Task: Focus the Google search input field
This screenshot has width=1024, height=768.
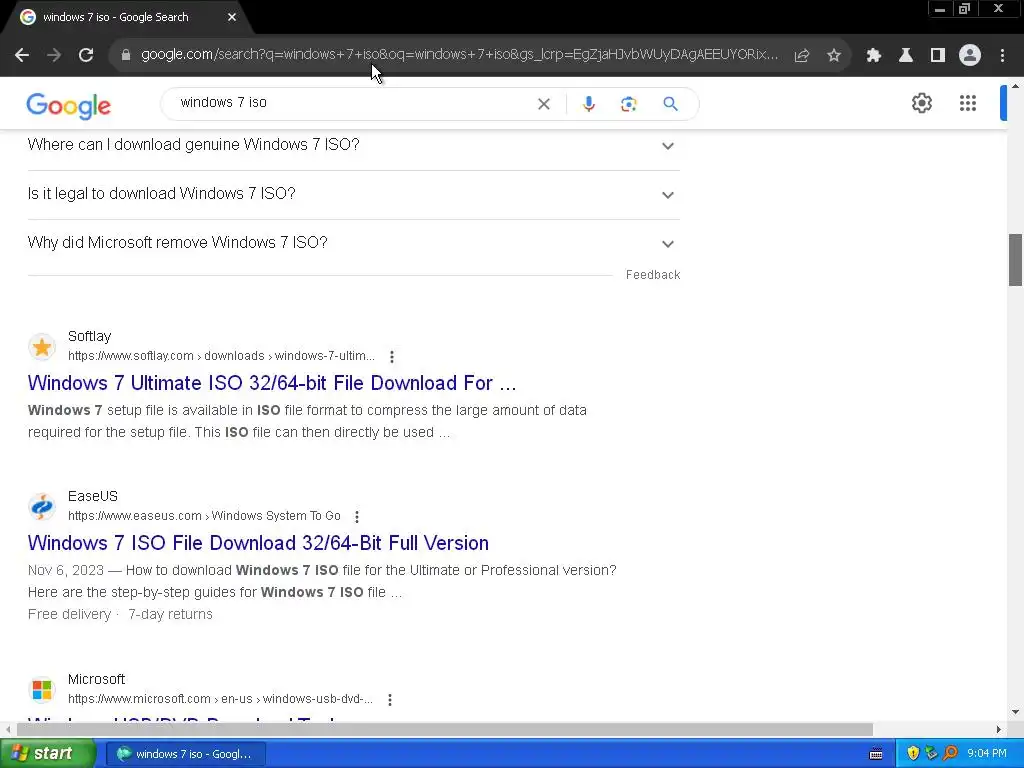Action: point(353,103)
